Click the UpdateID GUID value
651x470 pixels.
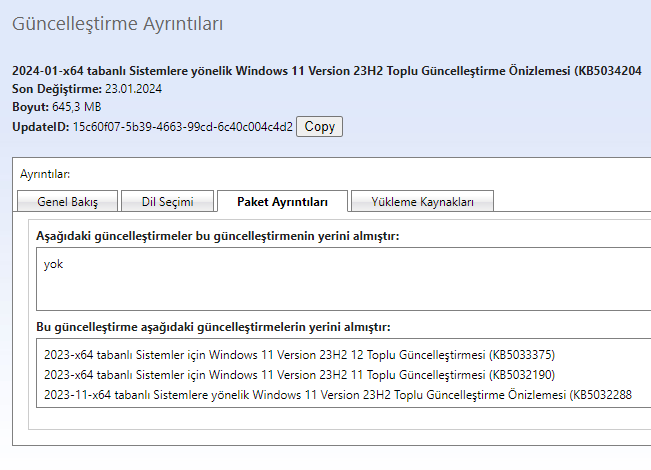182,127
